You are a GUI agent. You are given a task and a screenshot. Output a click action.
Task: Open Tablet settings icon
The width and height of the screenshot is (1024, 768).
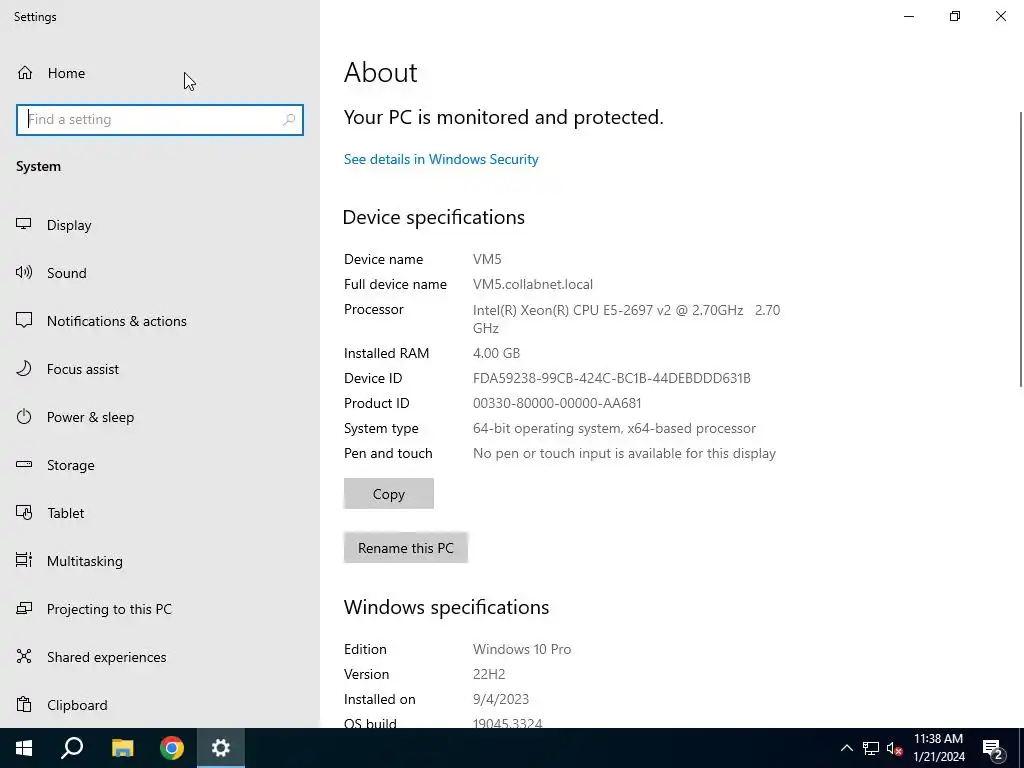[24, 513]
